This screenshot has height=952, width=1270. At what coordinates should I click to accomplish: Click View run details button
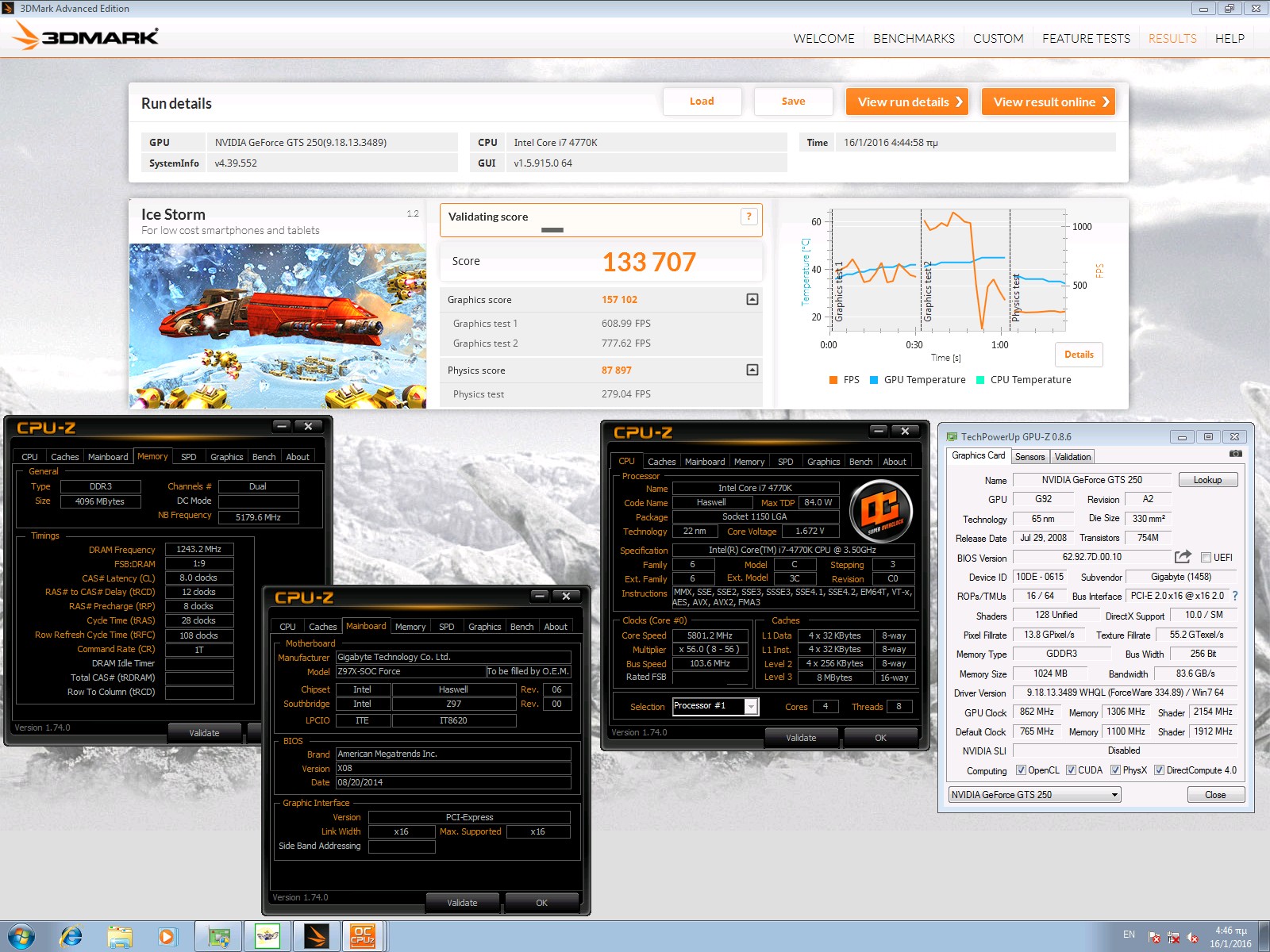coord(907,102)
